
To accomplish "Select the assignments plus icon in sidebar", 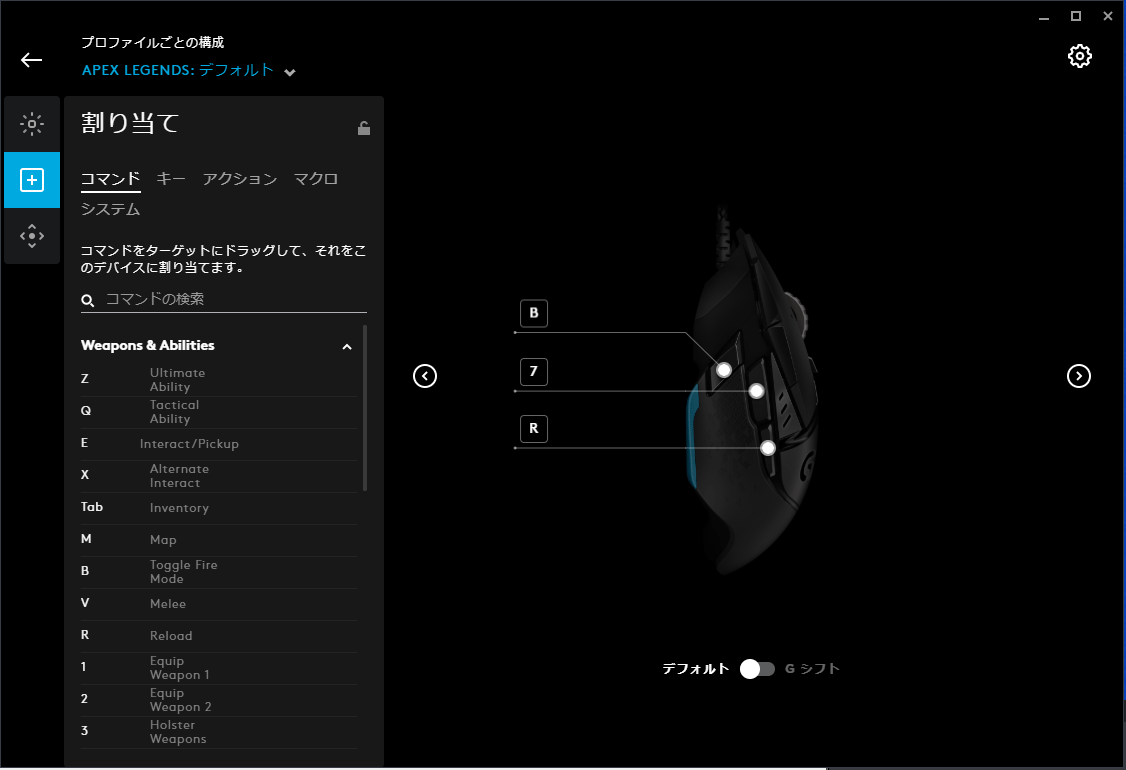I will coord(32,180).
